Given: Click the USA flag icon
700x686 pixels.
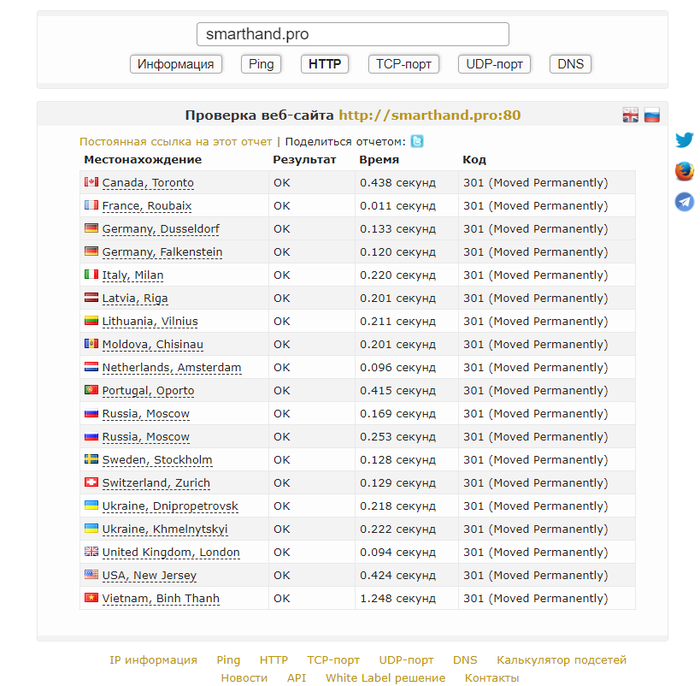Looking at the screenshot, I should (91, 574).
